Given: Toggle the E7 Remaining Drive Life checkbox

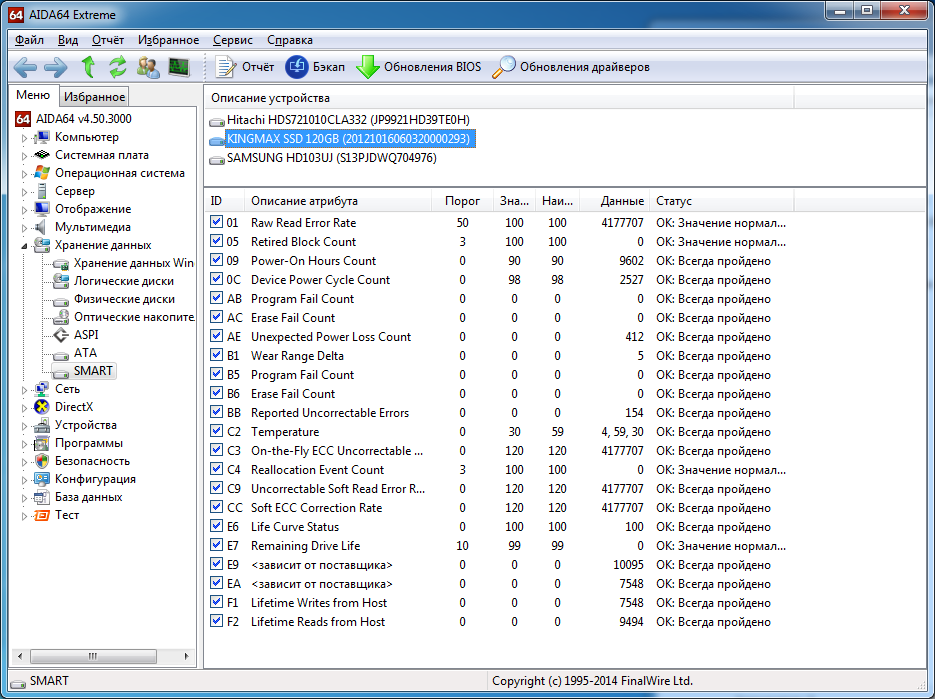Looking at the screenshot, I should [x=216, y=545].
